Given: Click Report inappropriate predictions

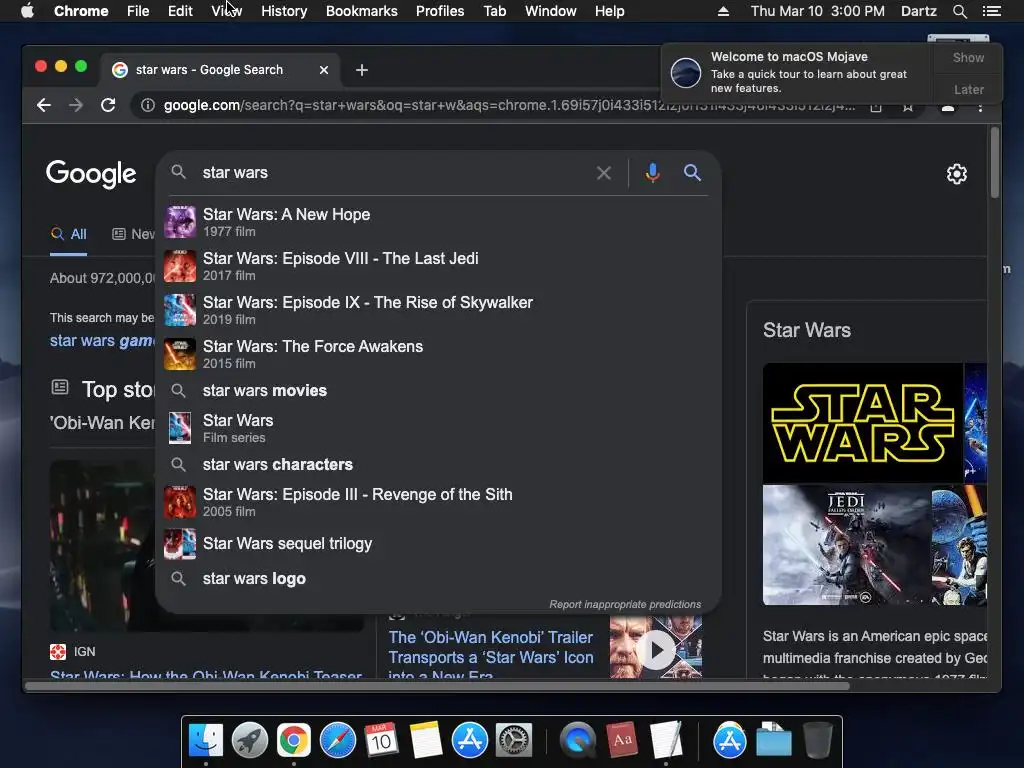Looking at the screenshot, I should (x=625, y=604).
